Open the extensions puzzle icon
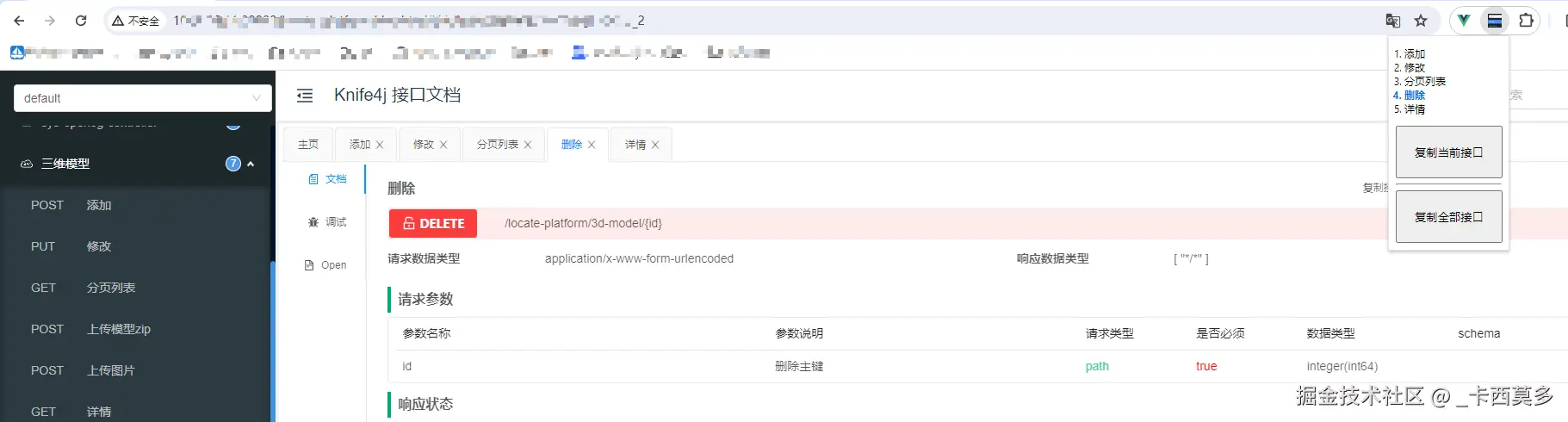 [x=1526, y=21]
